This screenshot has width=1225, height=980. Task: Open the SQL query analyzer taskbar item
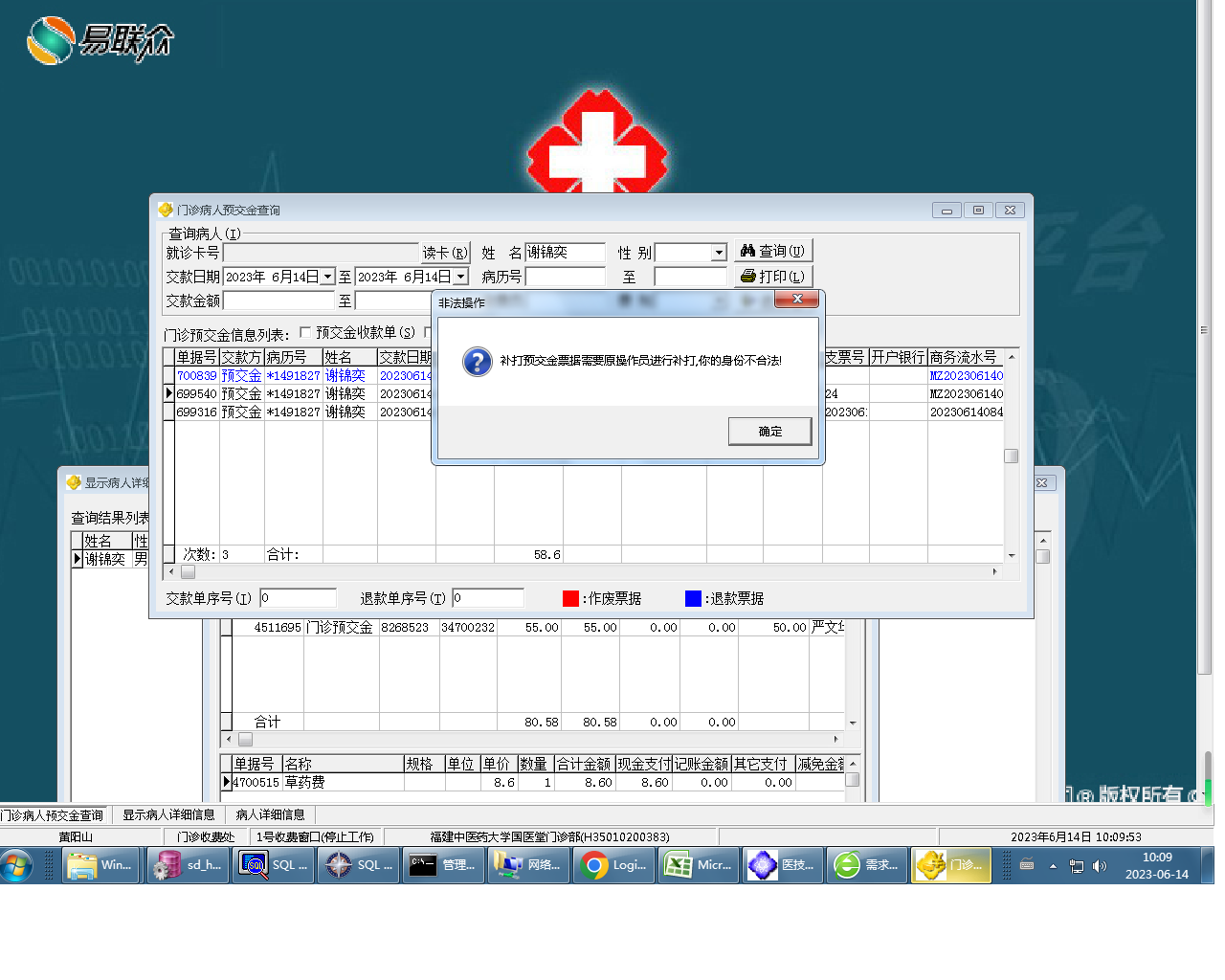click(x=274, y=865)
